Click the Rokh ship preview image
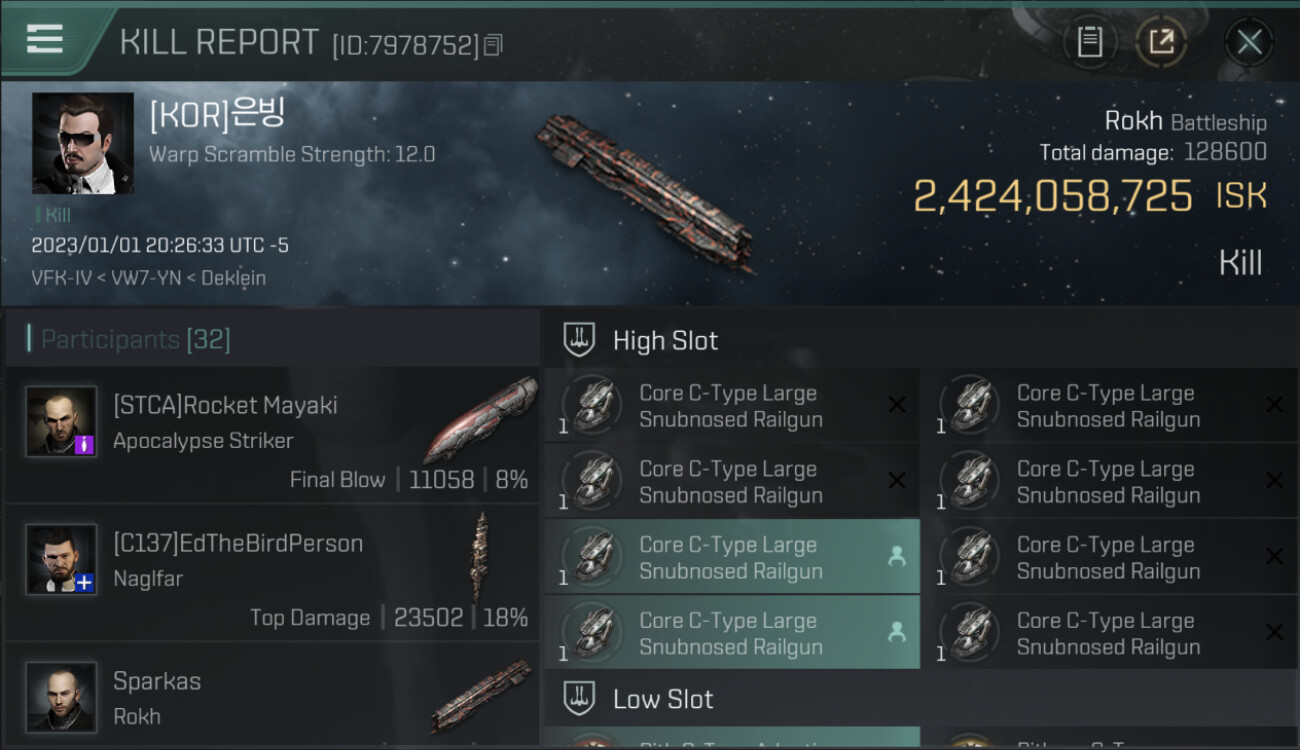 645,190
